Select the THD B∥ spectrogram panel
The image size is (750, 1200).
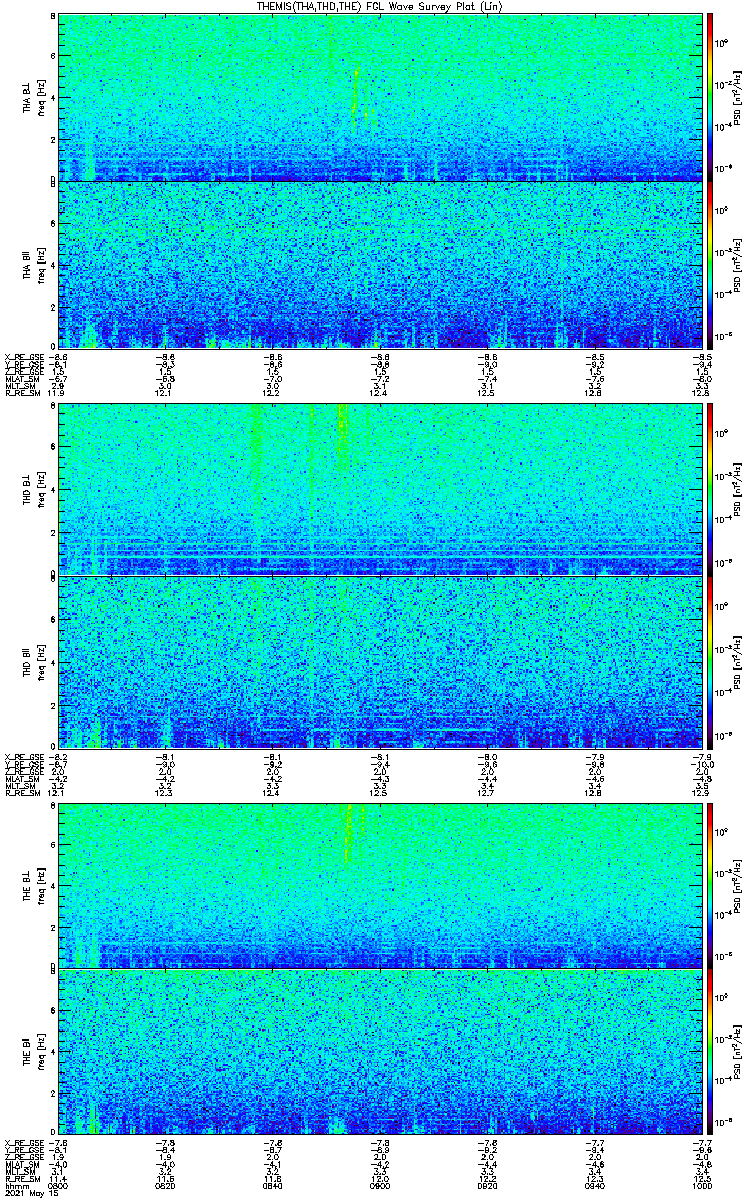coord(380,661)
